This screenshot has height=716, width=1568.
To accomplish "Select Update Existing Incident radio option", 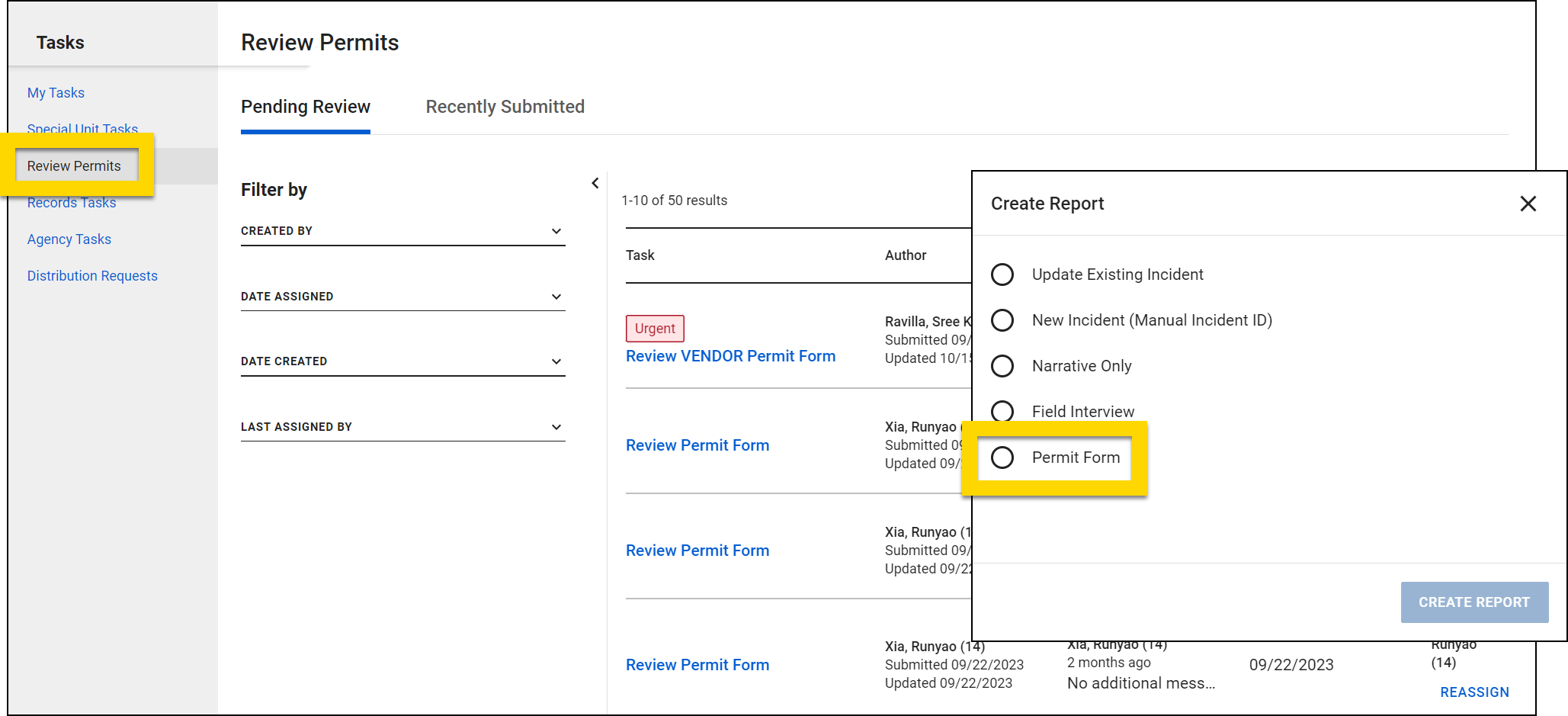I will pyautogui.click(x=1002, y=275).
